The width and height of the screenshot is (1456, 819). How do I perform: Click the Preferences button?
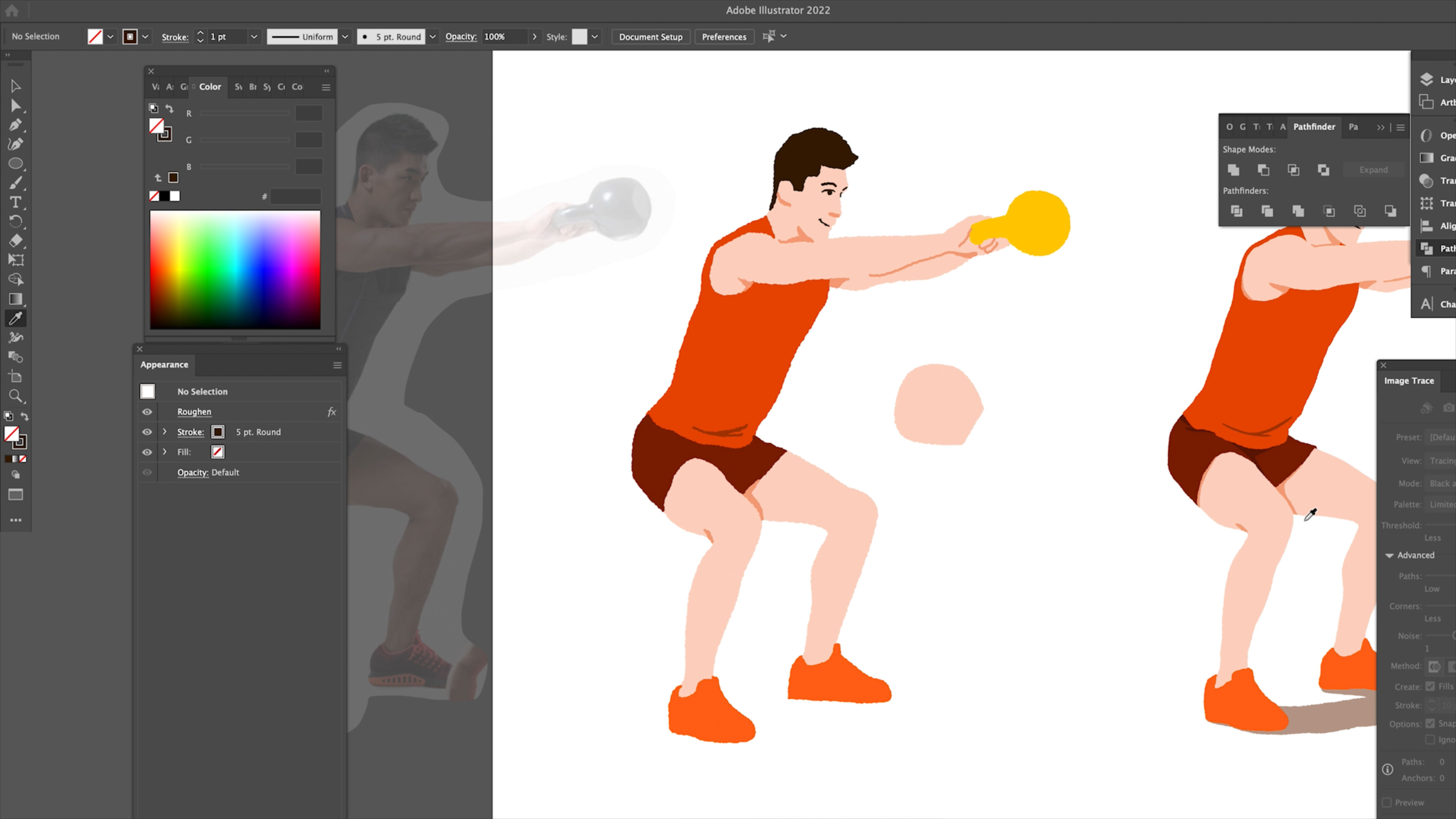pyautogui.click(x=724, y=37)
